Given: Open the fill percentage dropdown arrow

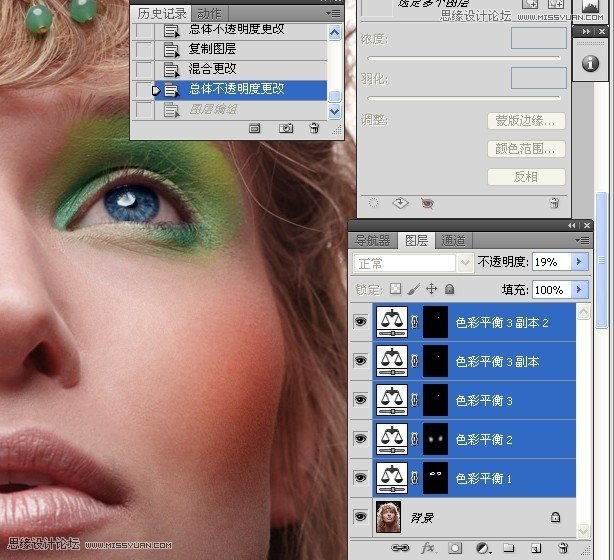Looking at the screenshot, I should (x=578, y=289).
